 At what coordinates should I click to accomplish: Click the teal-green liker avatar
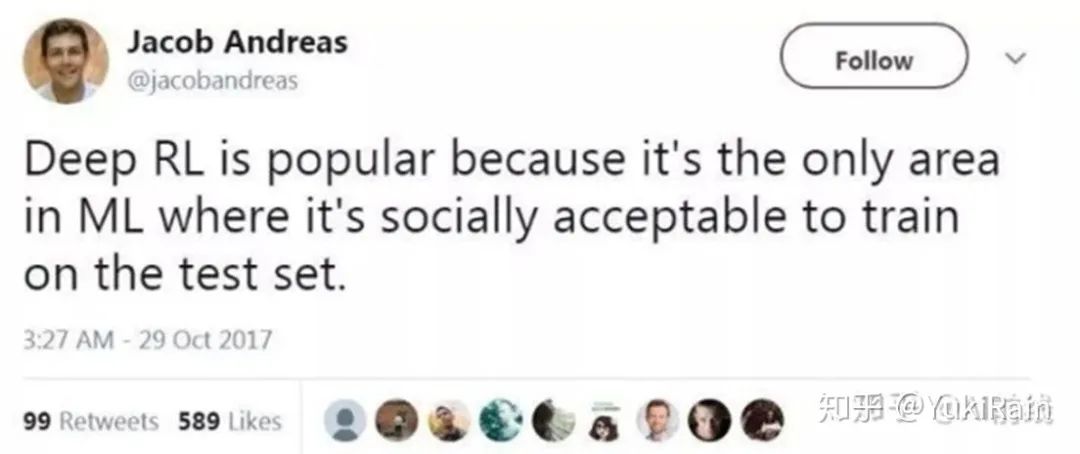(x=500, y=421)
